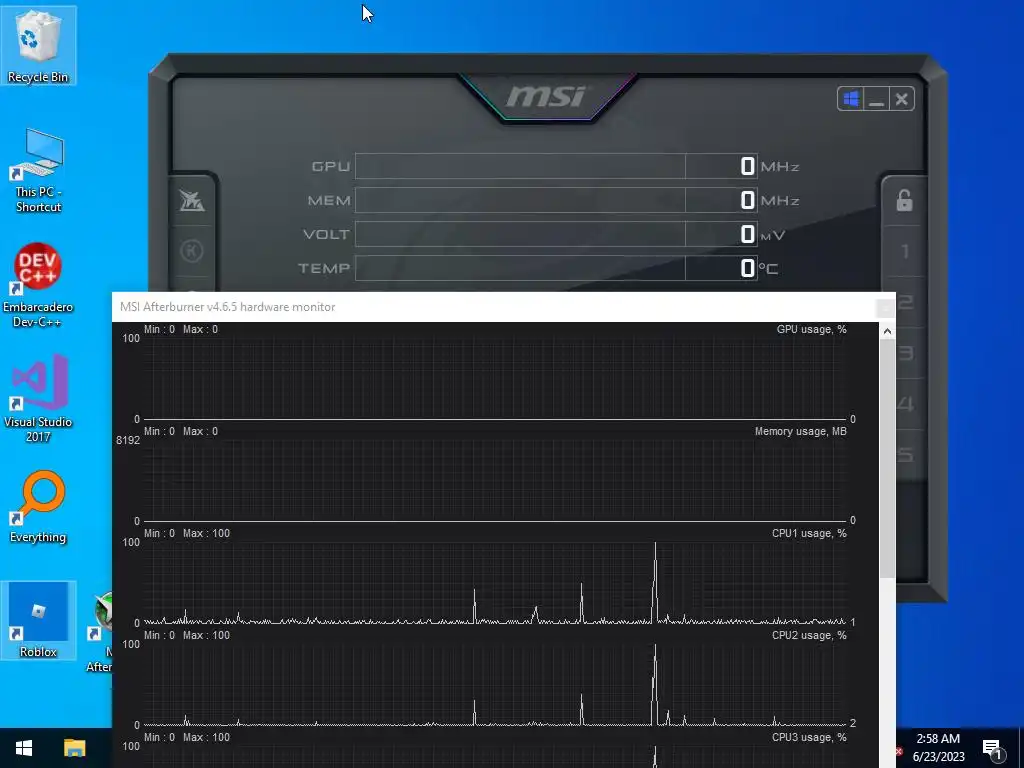Click the MEM clock bar in Afterburner
This screenshot has width=1024, height=768.
556,200
